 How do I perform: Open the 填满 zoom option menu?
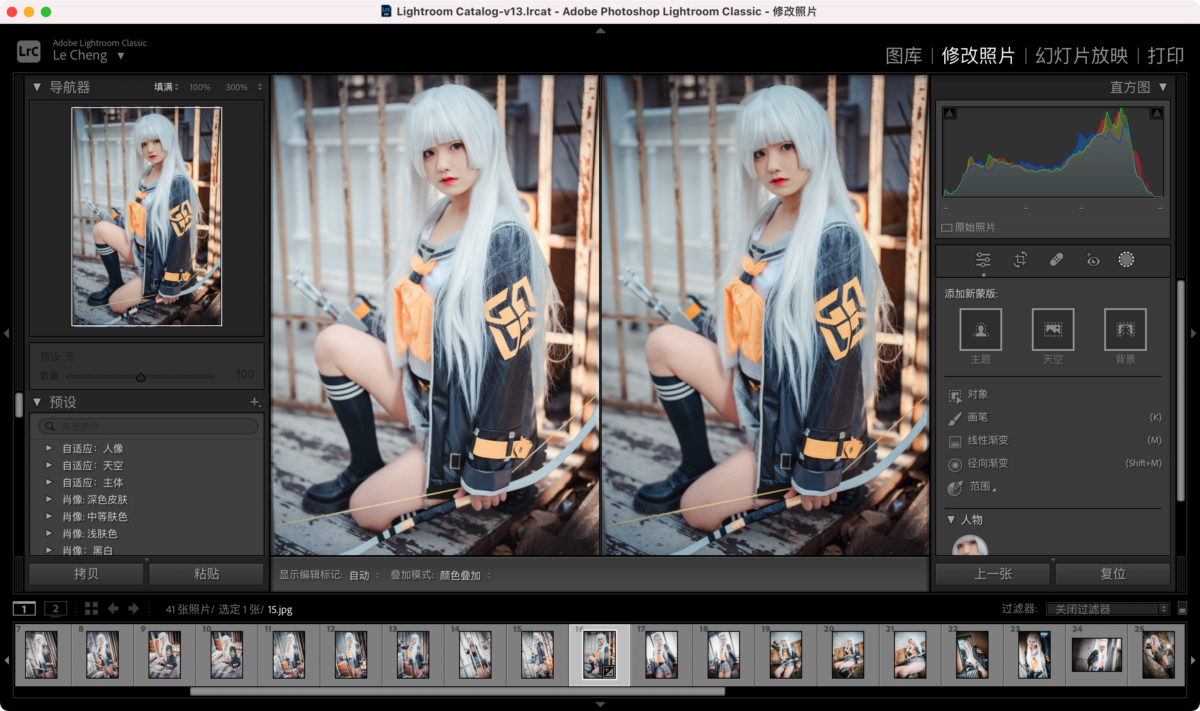pos(166,87)
